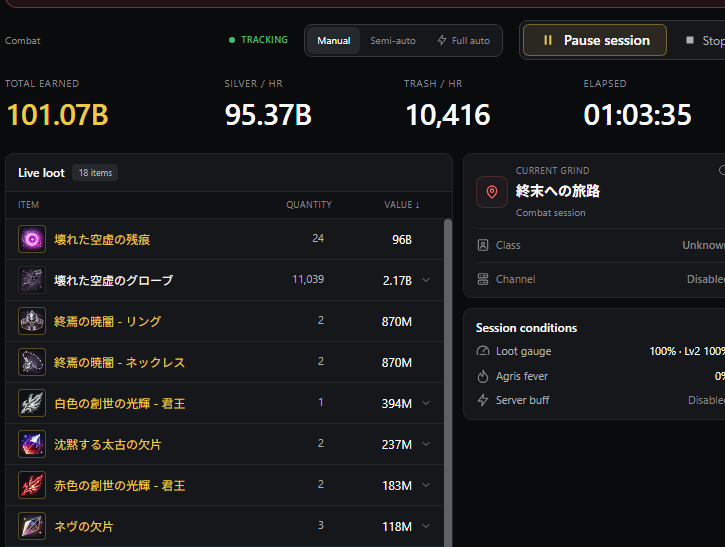This screenshot has width=725, height=547.
Task: Click the Live loot scrollbar
Action: click(x=448, y=383)
